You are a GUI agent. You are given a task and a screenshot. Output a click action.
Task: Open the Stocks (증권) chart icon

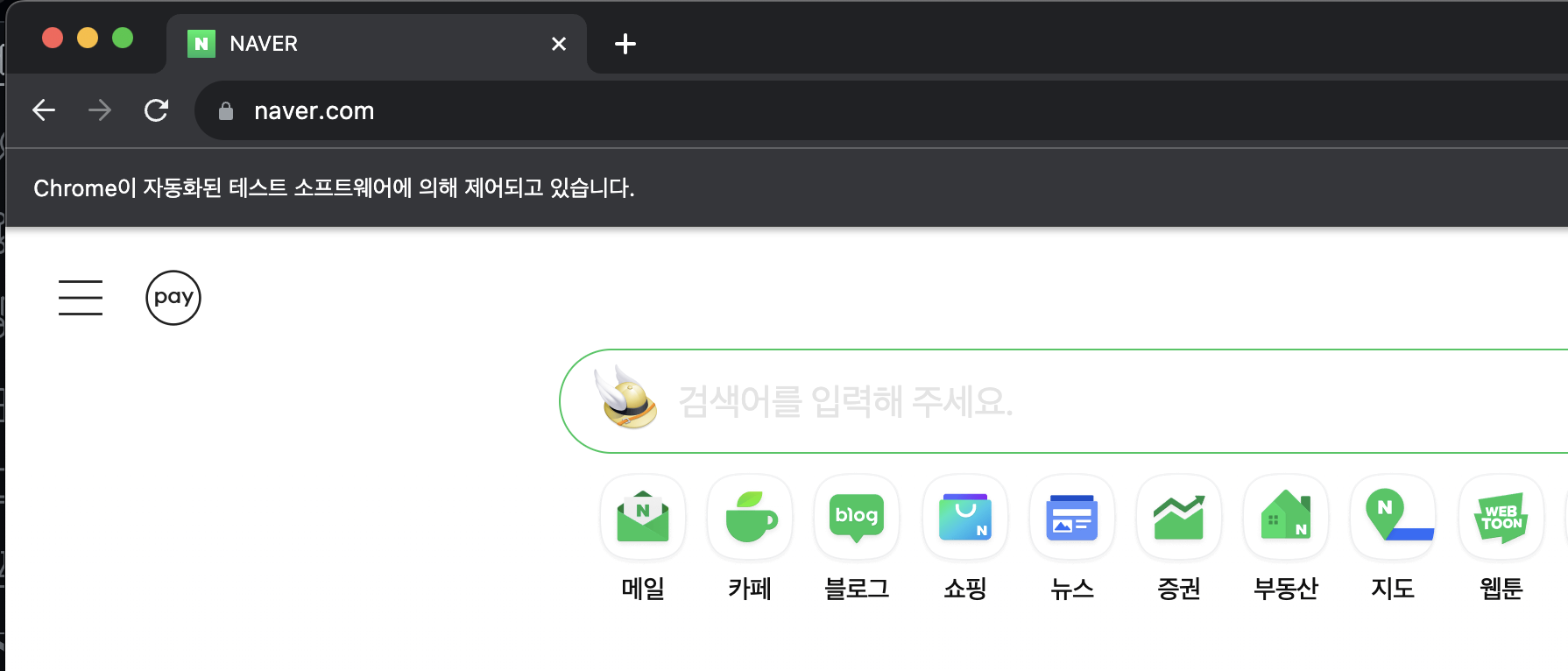(1179, 517)
